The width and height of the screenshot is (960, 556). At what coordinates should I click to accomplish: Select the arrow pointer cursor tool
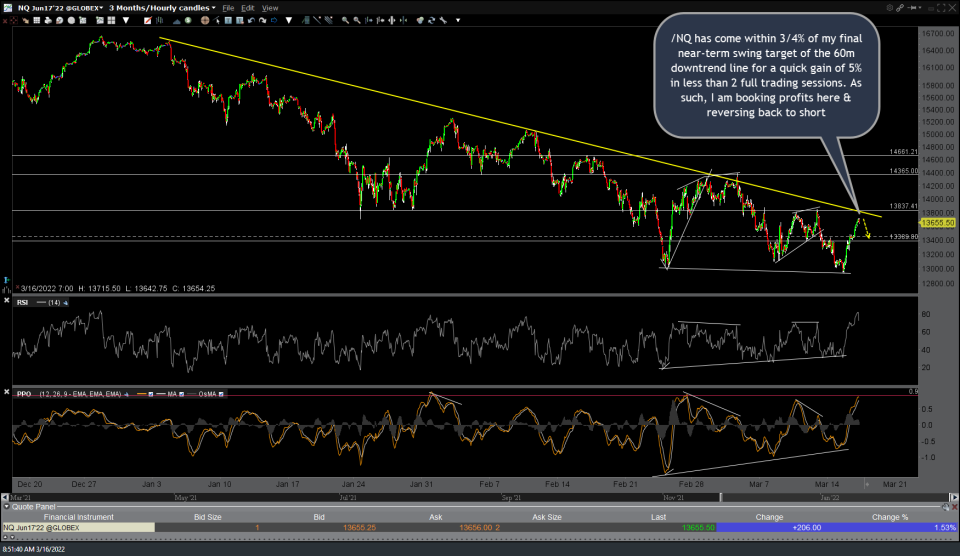pyautogui.click(x=217, y=20)
